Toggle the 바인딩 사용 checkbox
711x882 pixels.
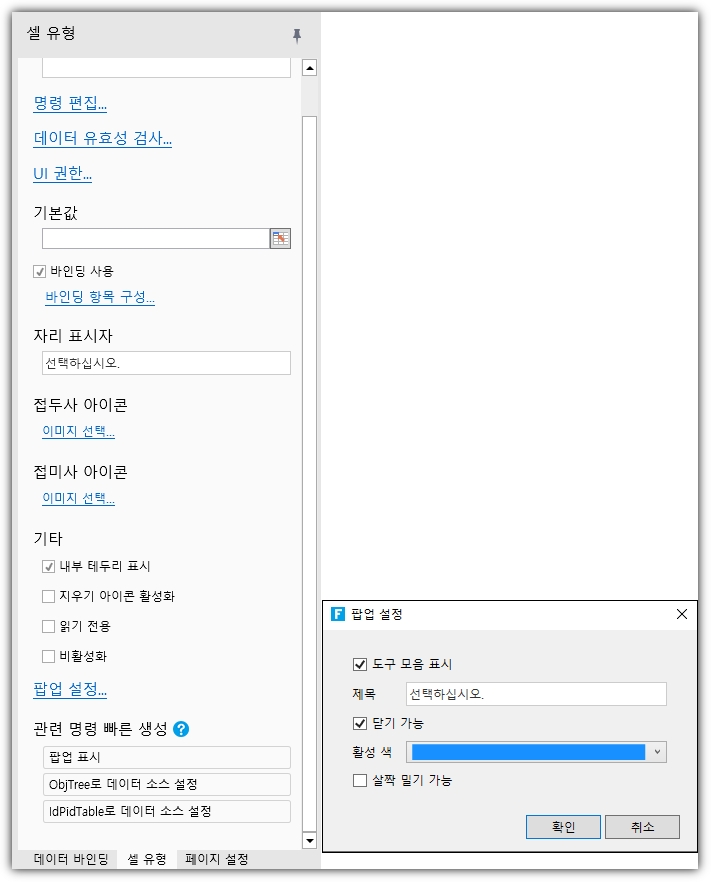(41, 271)
